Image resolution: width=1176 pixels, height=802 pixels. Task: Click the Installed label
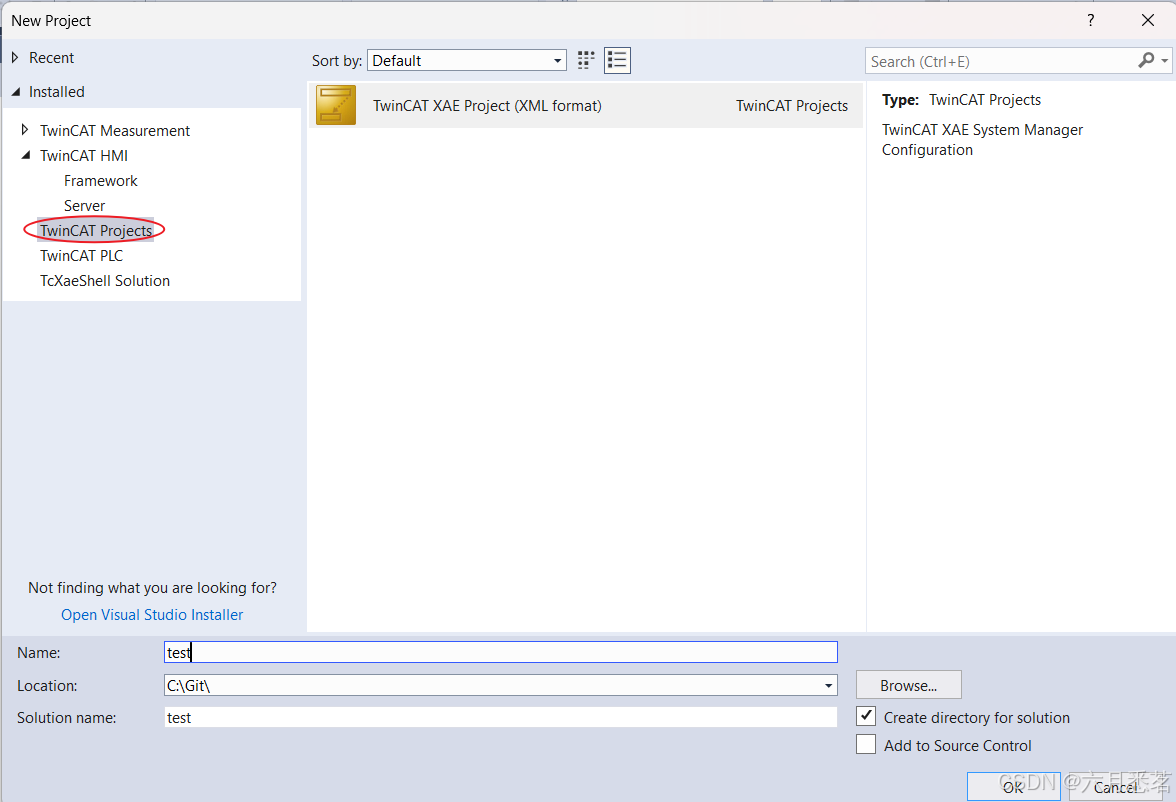[x=56, y=92]
